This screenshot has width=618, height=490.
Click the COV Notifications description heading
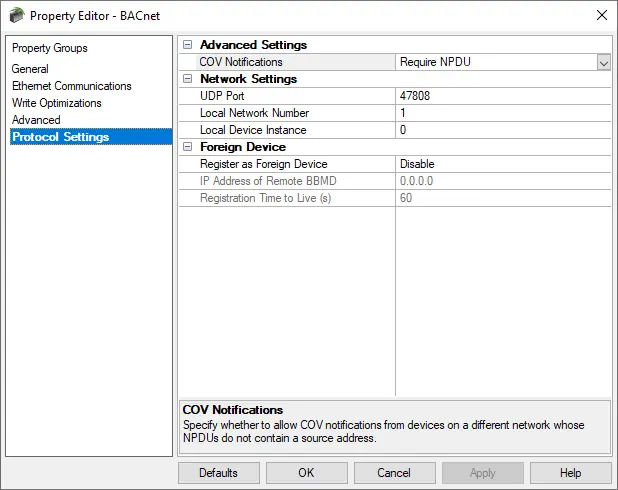click(233, 410)
